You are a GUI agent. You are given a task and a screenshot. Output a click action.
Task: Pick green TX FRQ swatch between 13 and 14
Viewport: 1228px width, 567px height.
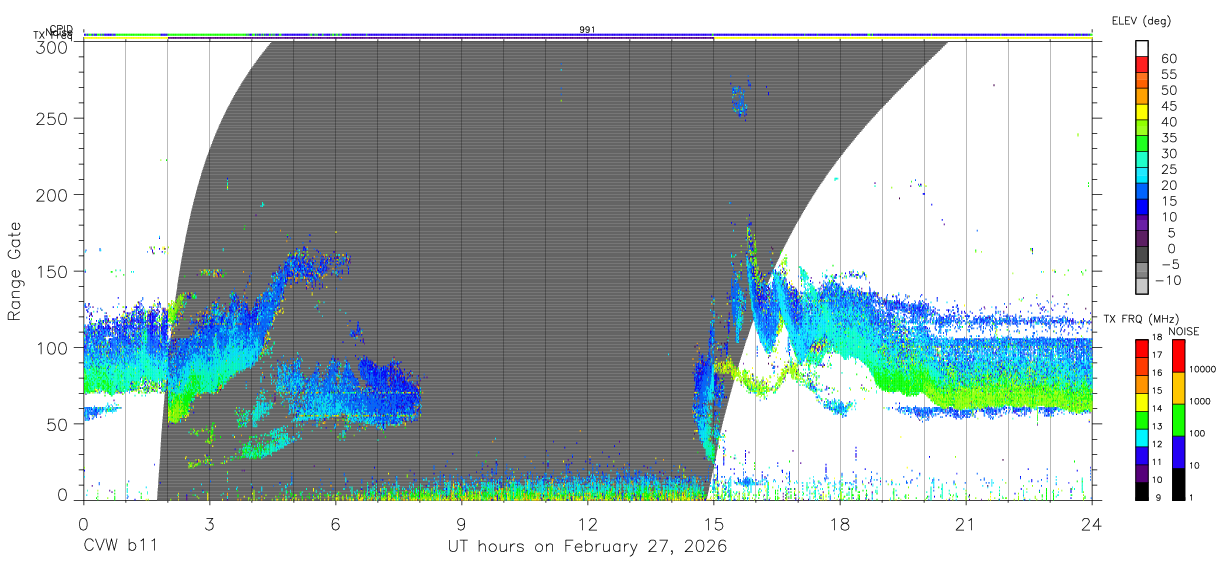pyautogui.click(x=1142, y=419)
